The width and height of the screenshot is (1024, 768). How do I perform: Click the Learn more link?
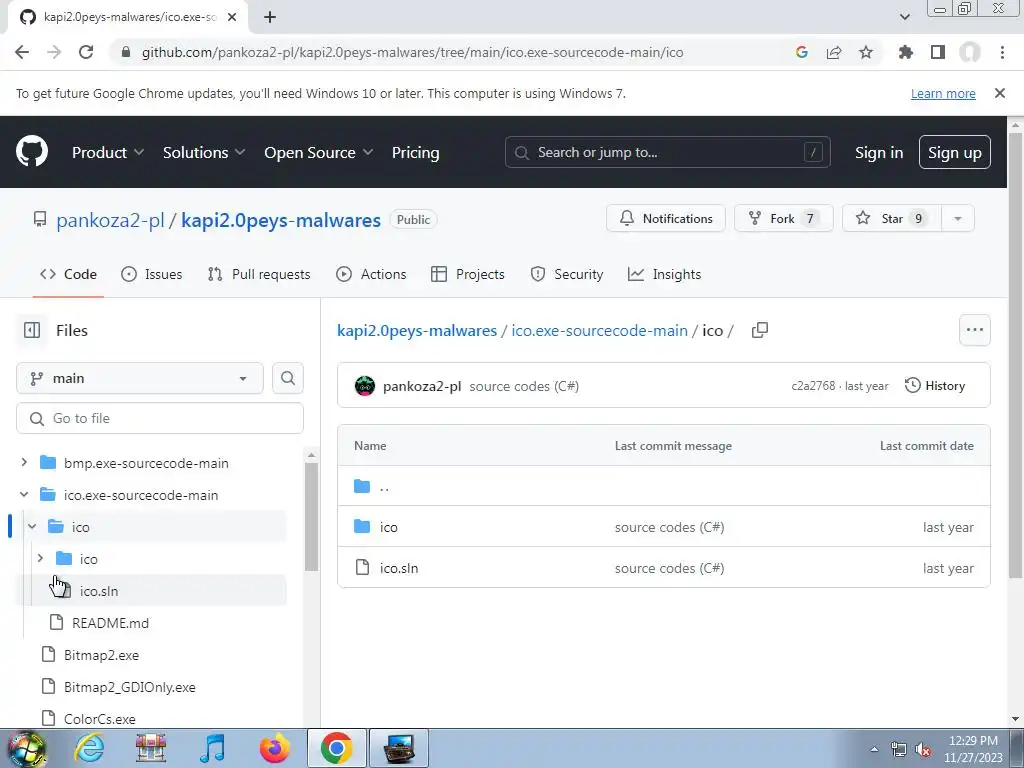click(x=943, y=93)
